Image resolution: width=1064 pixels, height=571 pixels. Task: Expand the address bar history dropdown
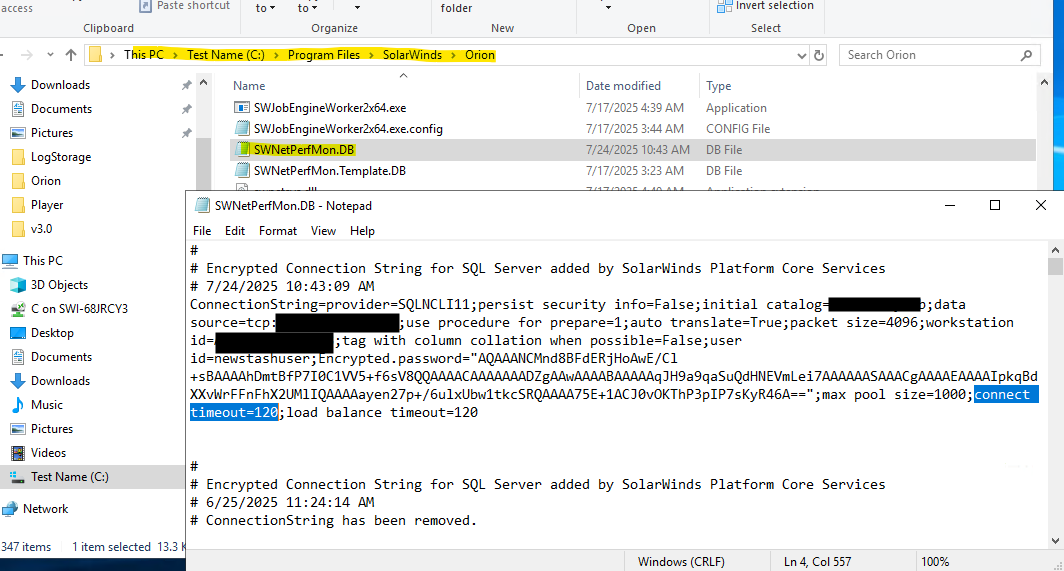[801, 56]
